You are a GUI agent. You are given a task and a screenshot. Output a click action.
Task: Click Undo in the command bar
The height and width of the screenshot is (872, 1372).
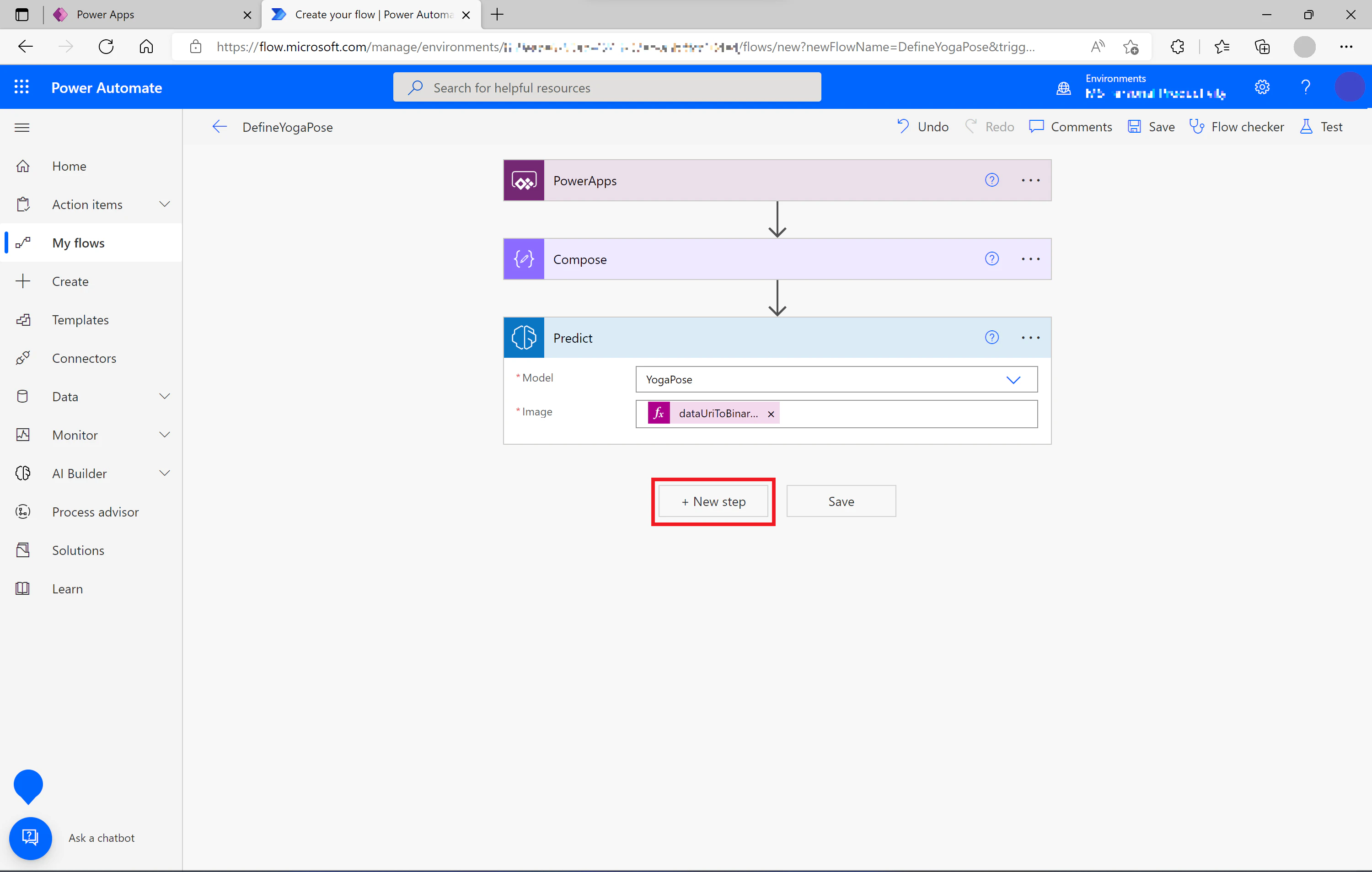coord(922,127)
